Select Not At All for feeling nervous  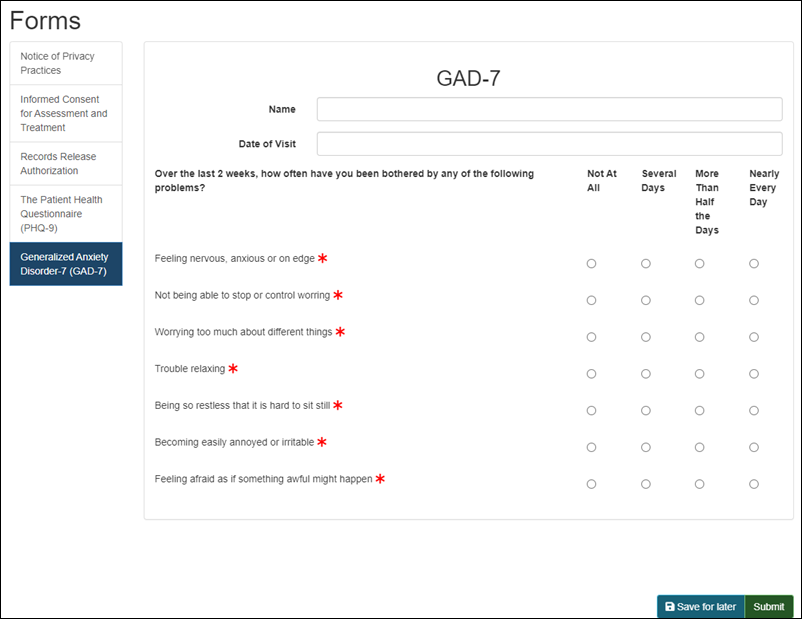[x=591, y=263]
